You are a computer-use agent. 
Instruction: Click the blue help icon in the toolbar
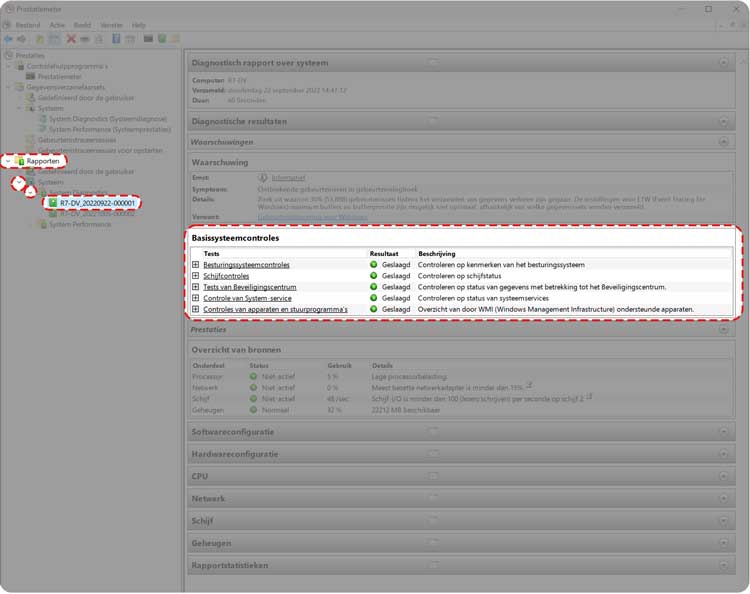tap(116, 38)
